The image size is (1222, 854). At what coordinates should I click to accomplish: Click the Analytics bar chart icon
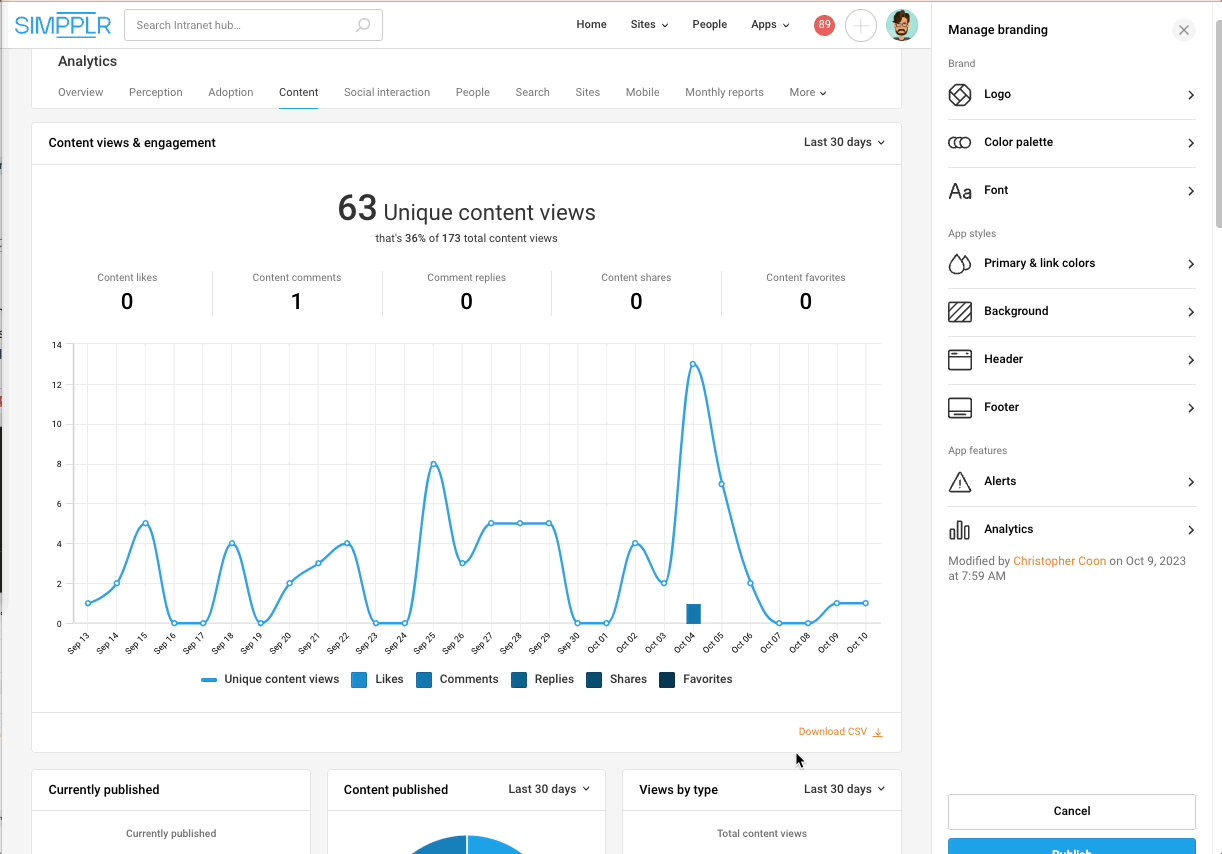pos(960,530)
